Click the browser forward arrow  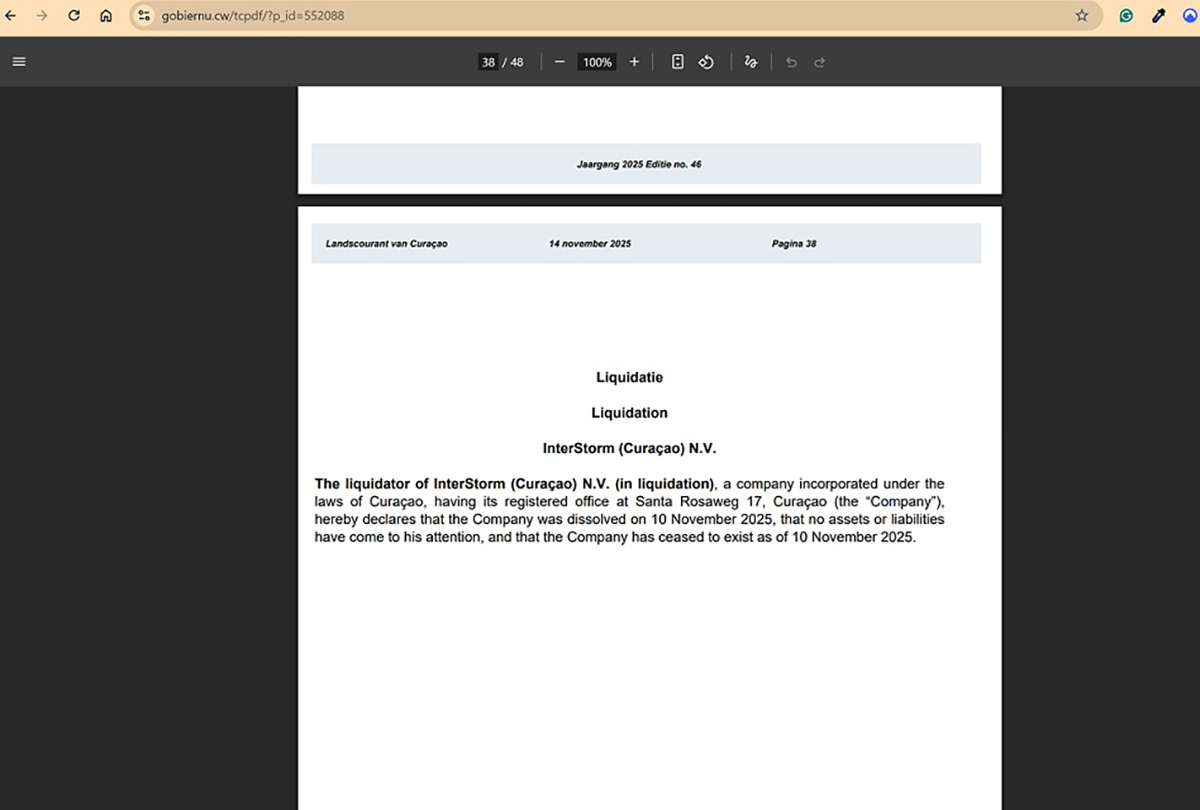tap(41, 16)
